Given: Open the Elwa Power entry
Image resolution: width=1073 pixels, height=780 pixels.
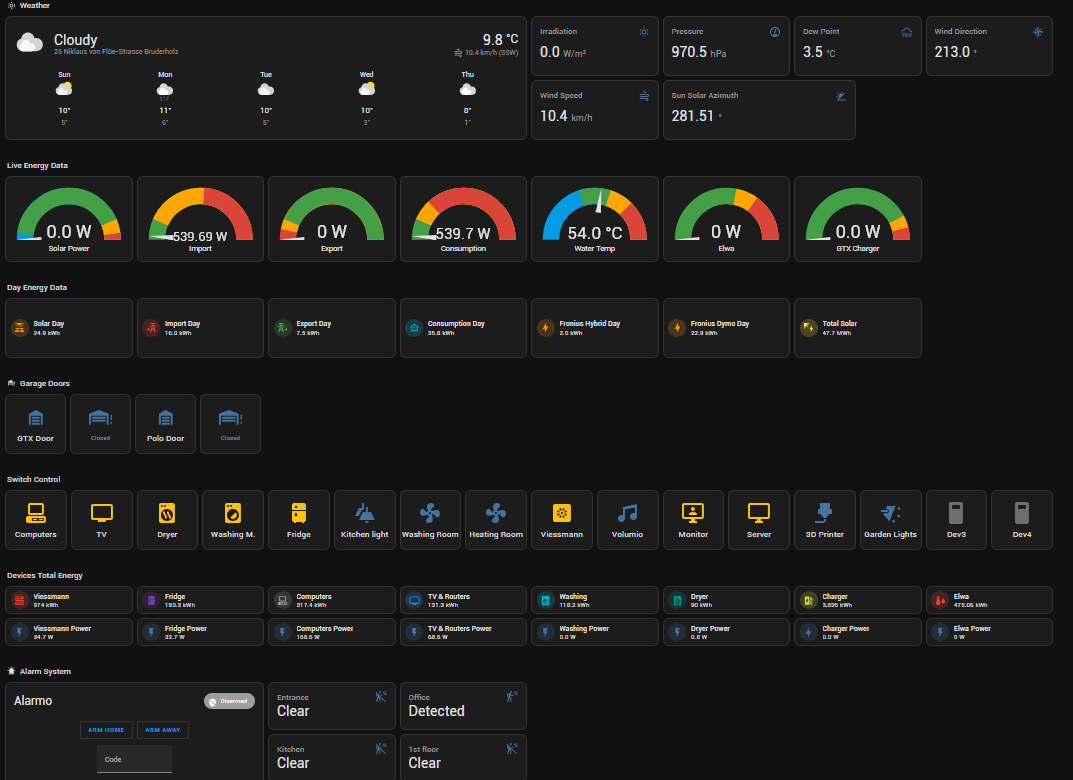Looking at the screenshot, I should click(x=989, y=632).
